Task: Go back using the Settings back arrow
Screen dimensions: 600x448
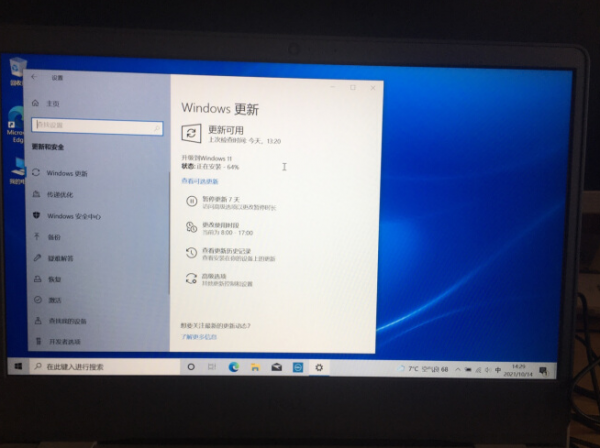Action: (x=34, y=77)
